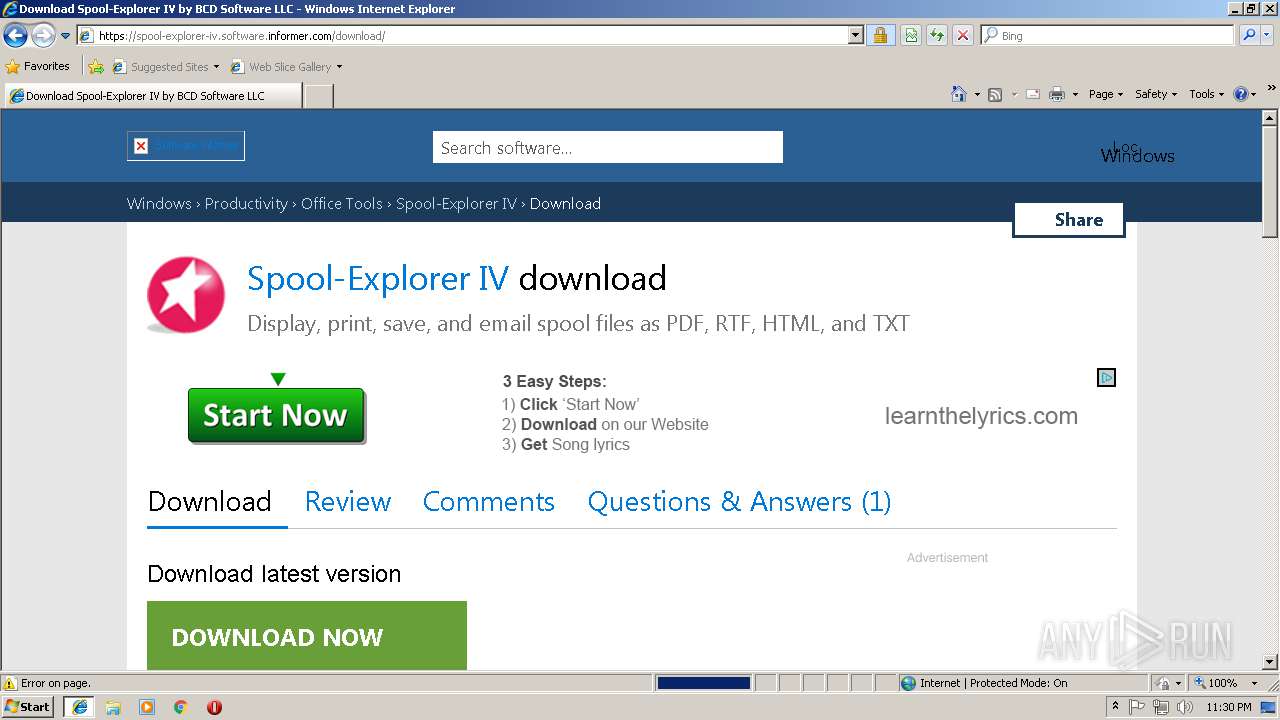Viewport: 1280px width, 720px height.
Task: Click the DOWNLOAD NOW button
Action: pos(307,636)
